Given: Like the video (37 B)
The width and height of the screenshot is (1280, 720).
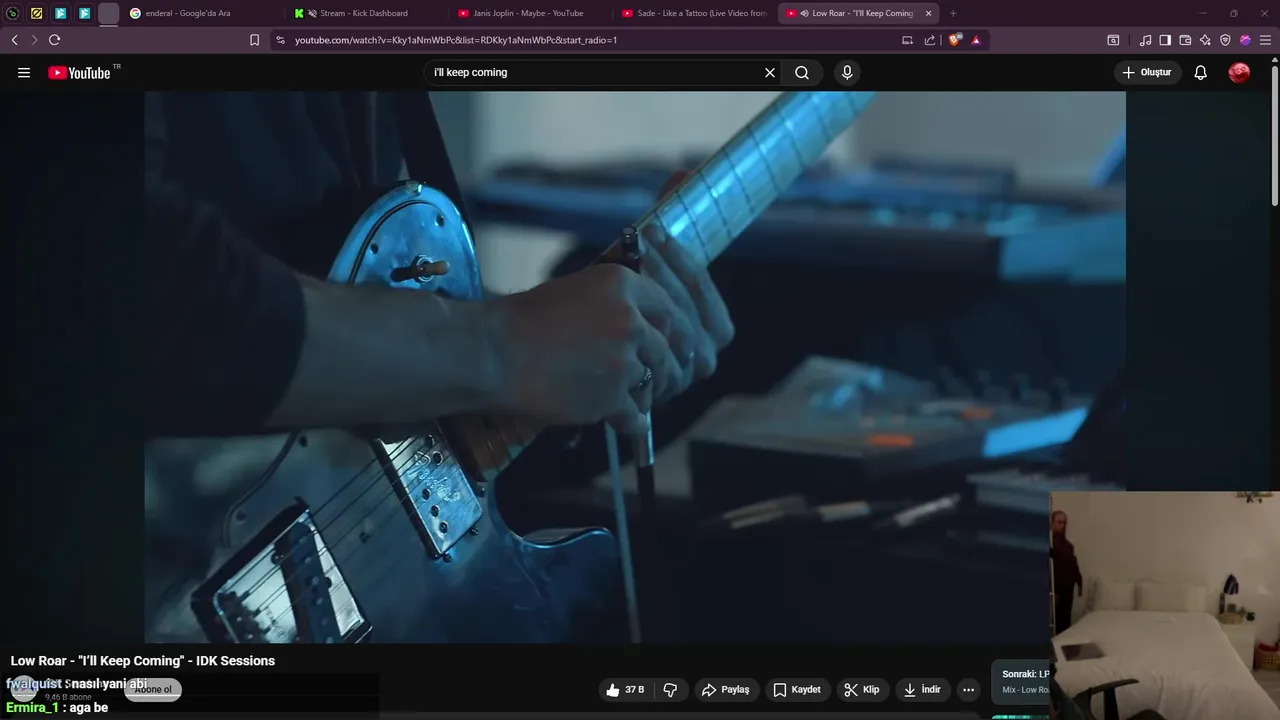Looking at the screenshot, I should 625,690.
